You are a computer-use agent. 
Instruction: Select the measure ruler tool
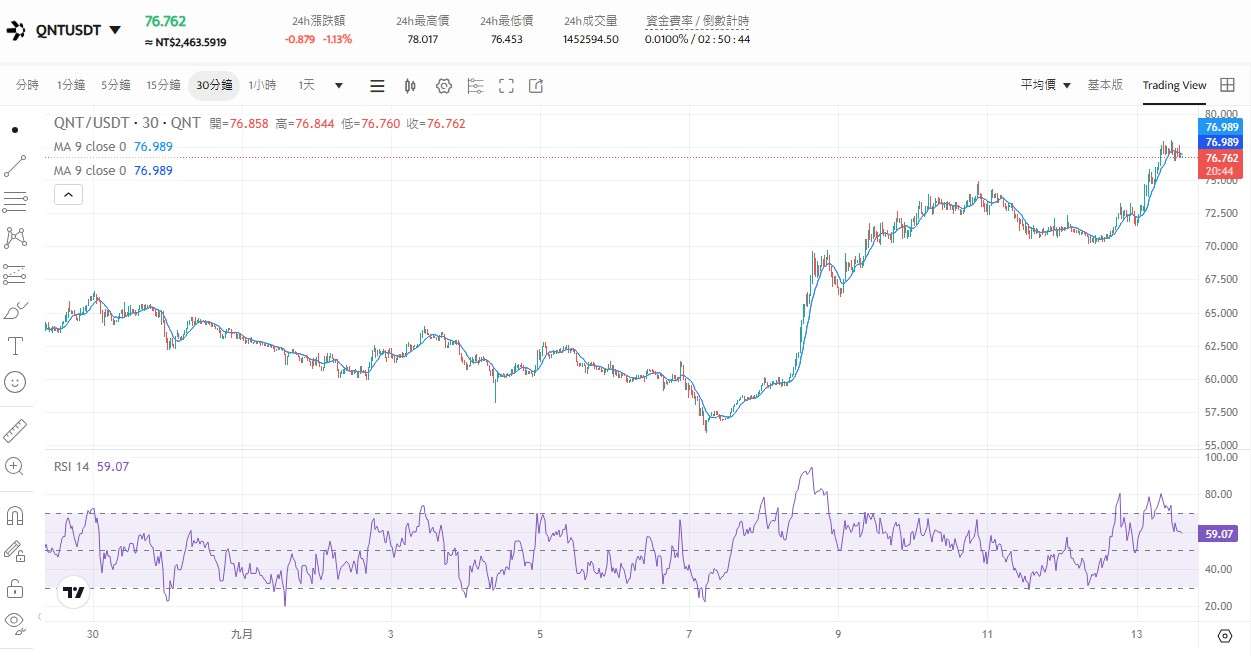pos(14,432)
